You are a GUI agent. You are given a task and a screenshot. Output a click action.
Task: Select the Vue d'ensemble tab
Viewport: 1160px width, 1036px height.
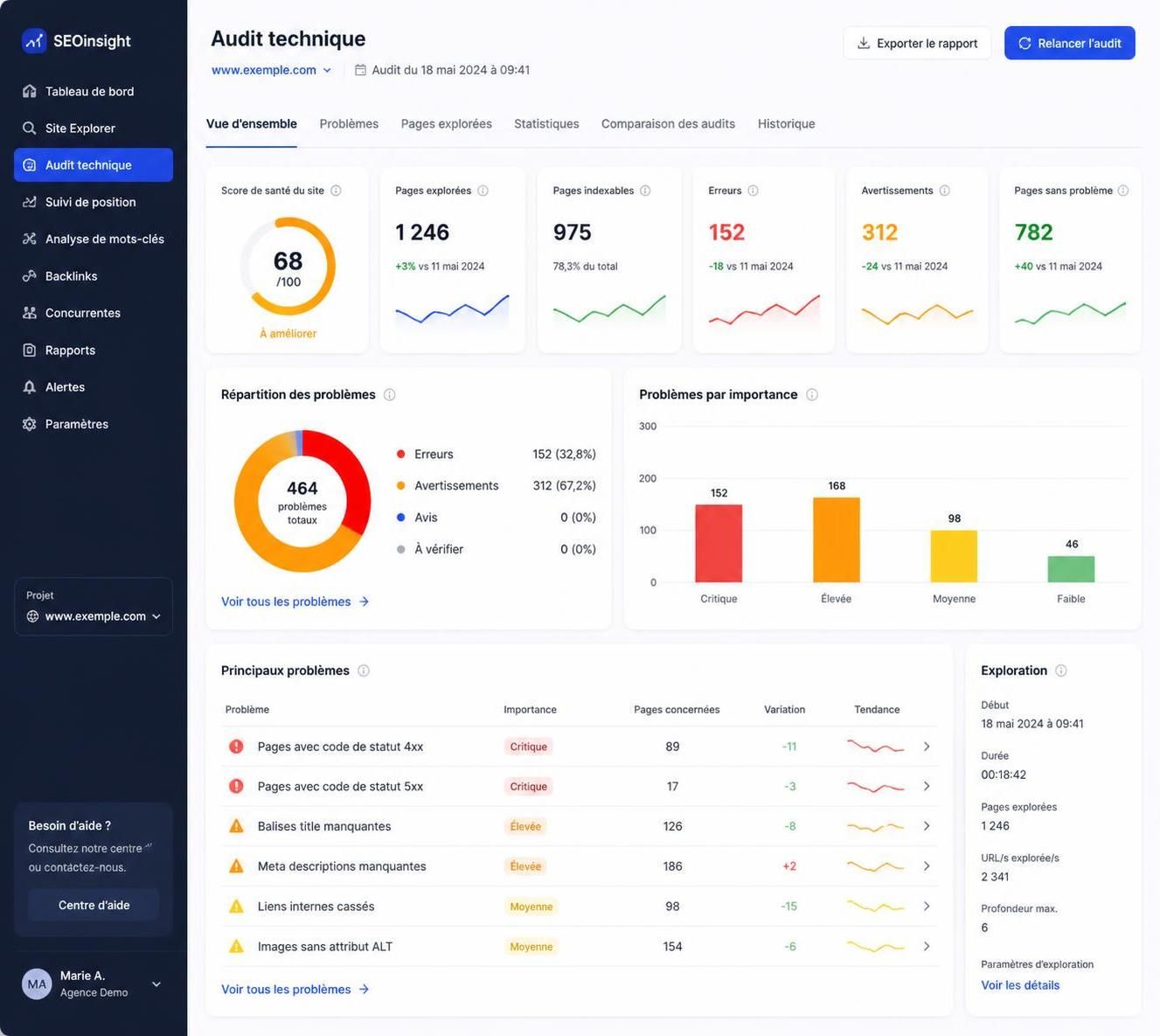(x=252, y=123)
